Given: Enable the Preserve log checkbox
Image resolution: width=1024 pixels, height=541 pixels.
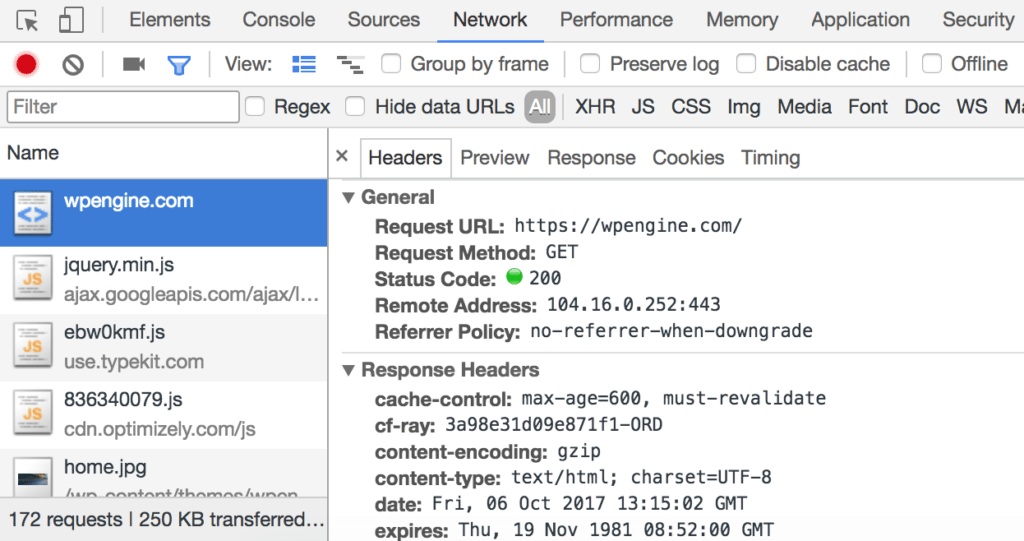Looking at the screenshot, I should (591, 65).
